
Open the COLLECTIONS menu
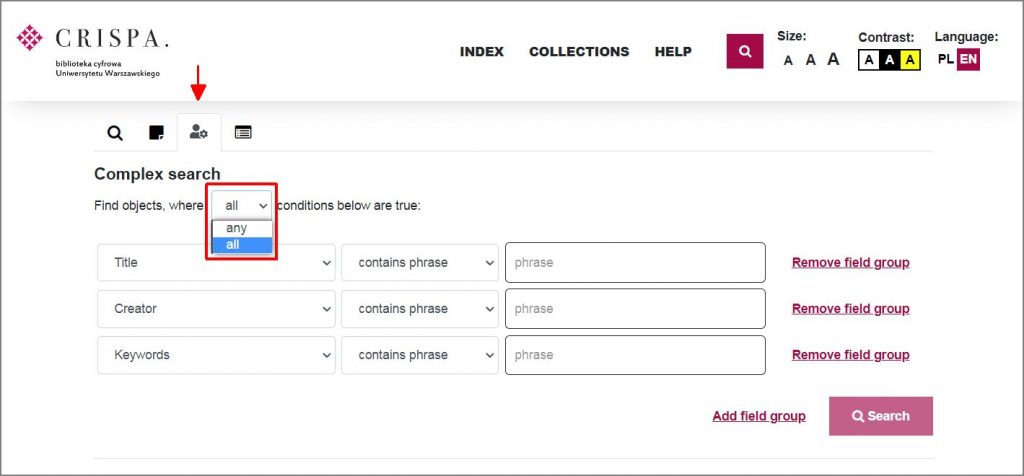(x=579, y=52)
